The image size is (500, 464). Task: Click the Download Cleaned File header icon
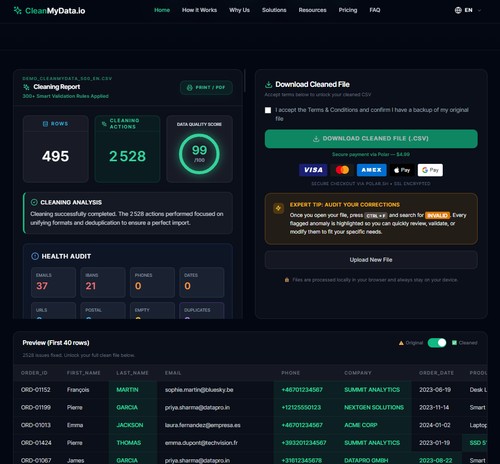pyautogui.click(x=268, y=85)
